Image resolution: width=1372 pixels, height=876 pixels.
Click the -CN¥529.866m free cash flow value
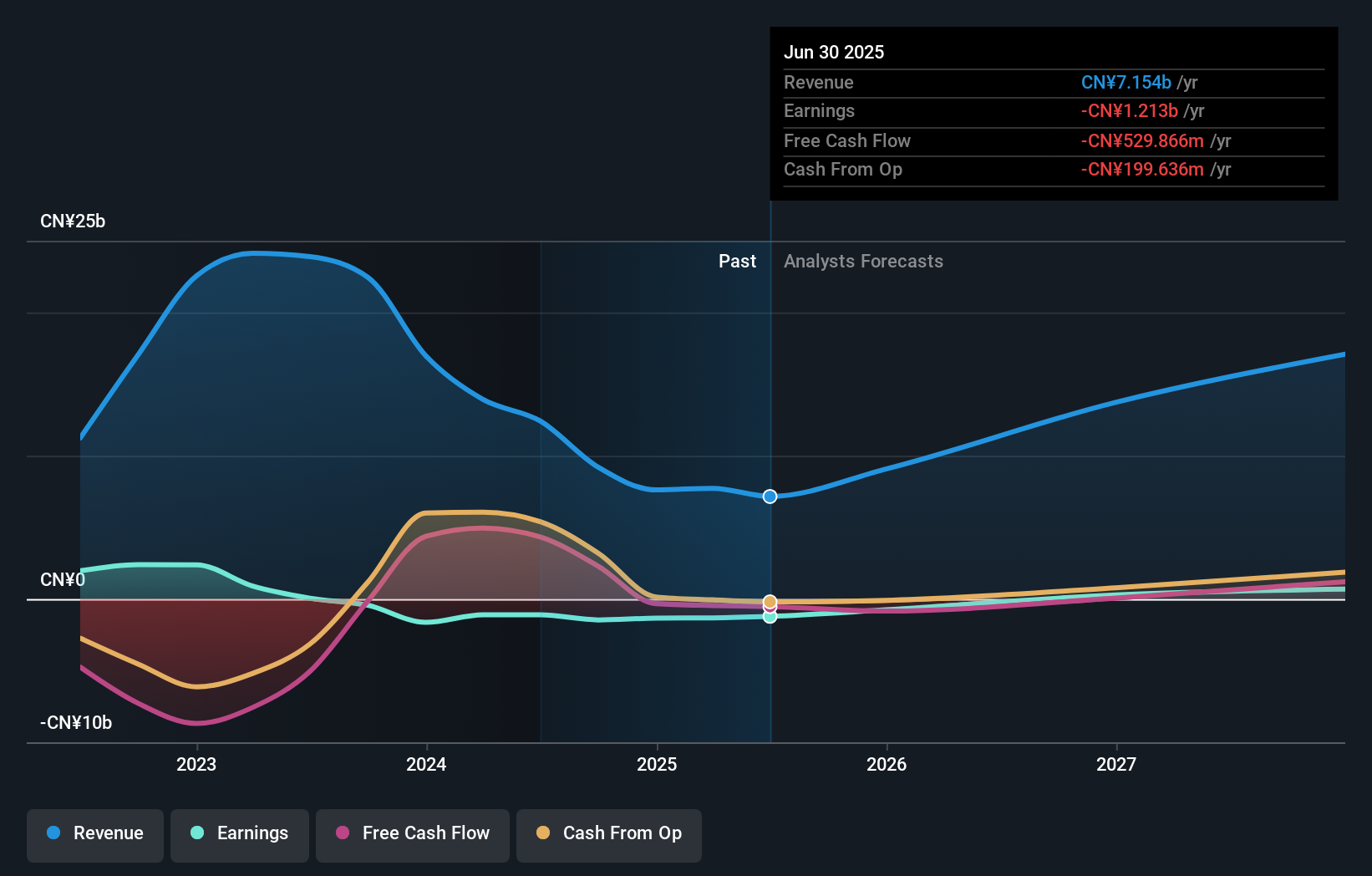1142,141
